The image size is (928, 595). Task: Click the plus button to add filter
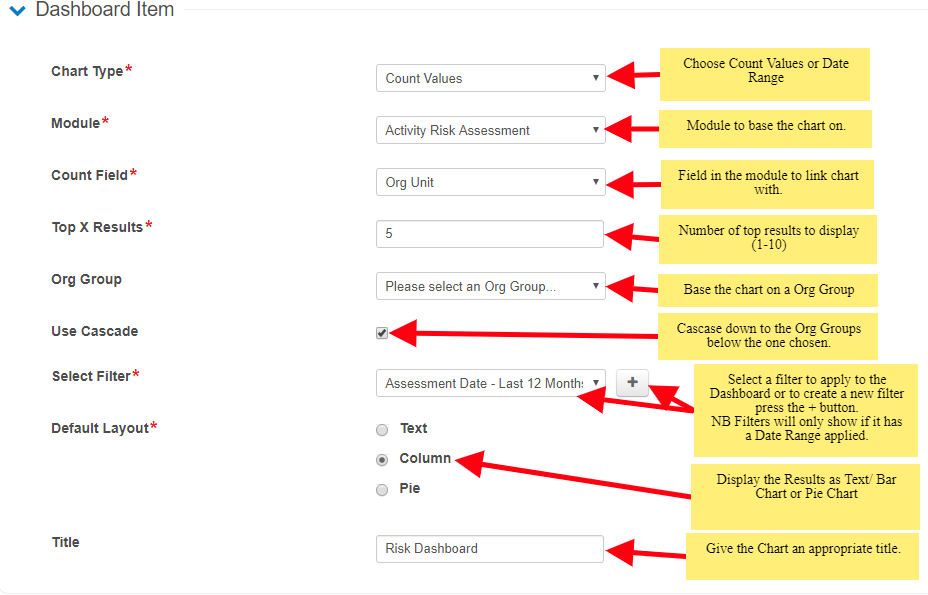click(632, 383)
